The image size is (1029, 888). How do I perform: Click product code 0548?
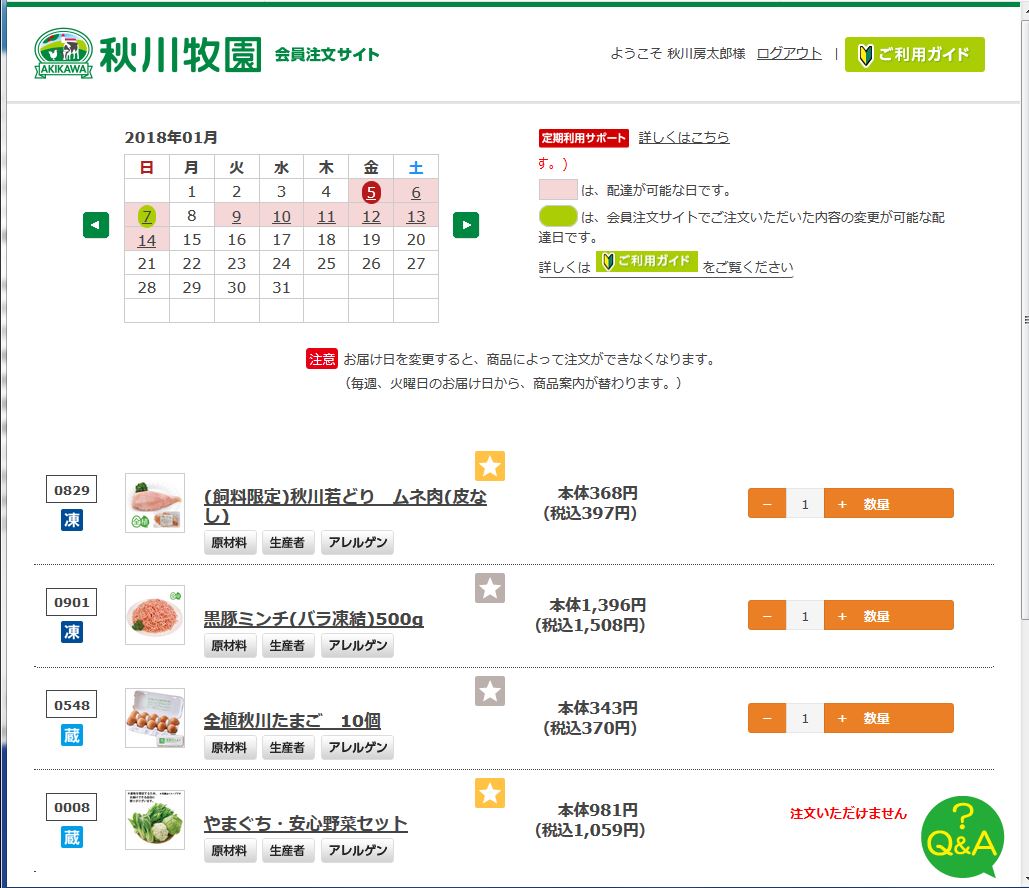[72, 705]
